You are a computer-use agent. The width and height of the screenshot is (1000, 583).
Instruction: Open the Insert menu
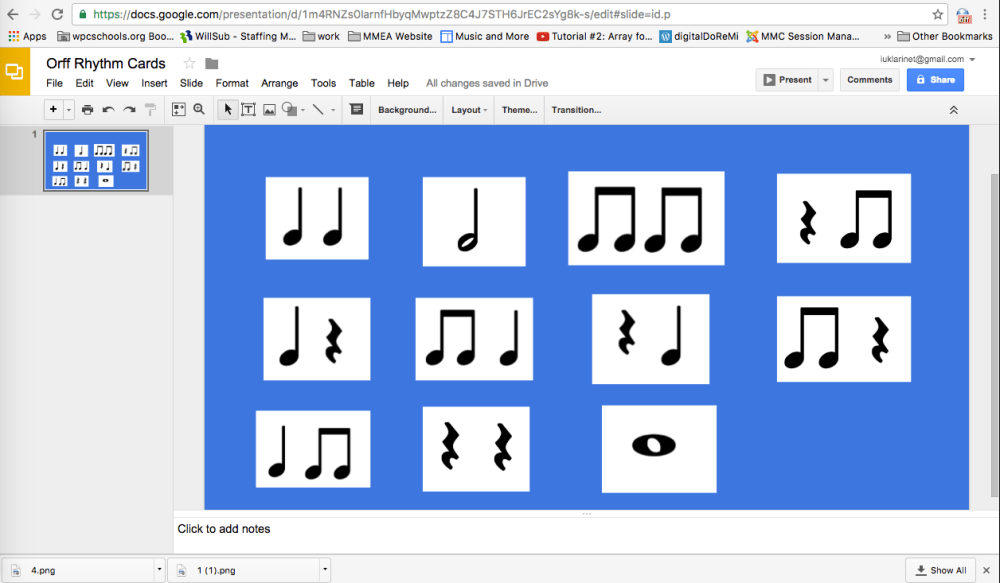154,83
